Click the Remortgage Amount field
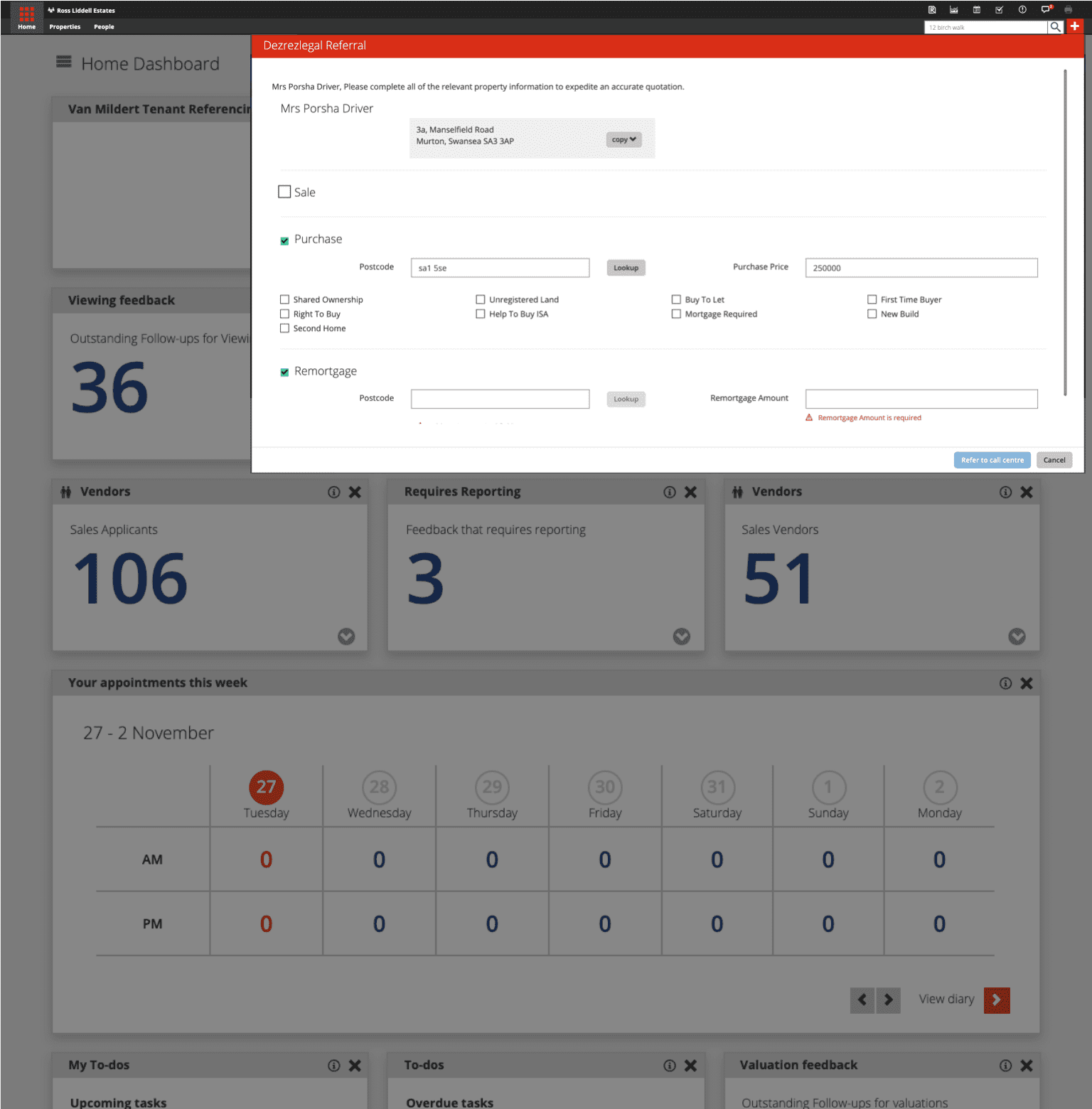Viewport: 1092px width, 1109px height. [921, 399]
